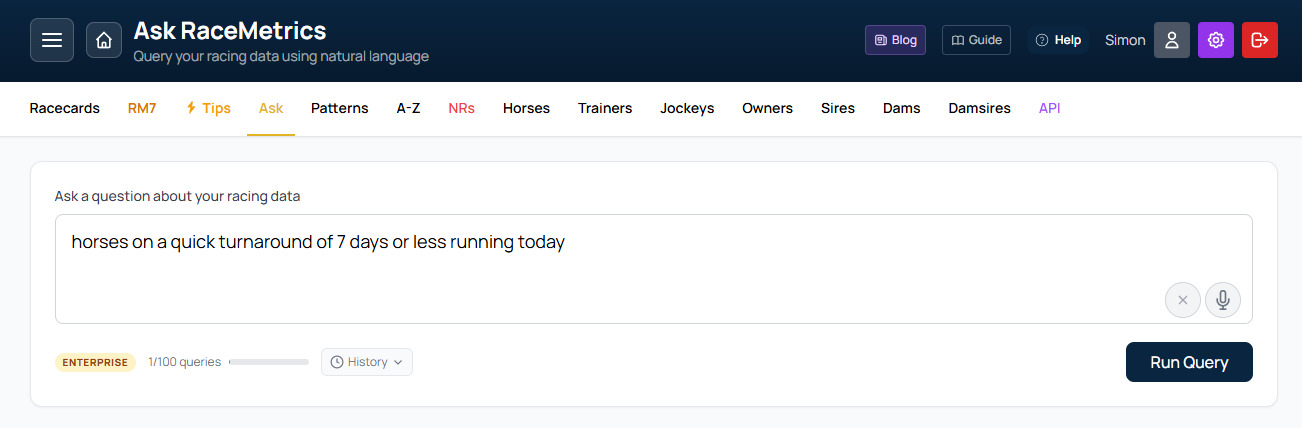Click inside the query text area
Viewport: 1302px width, 428px height.
click(x=654, y=269)
